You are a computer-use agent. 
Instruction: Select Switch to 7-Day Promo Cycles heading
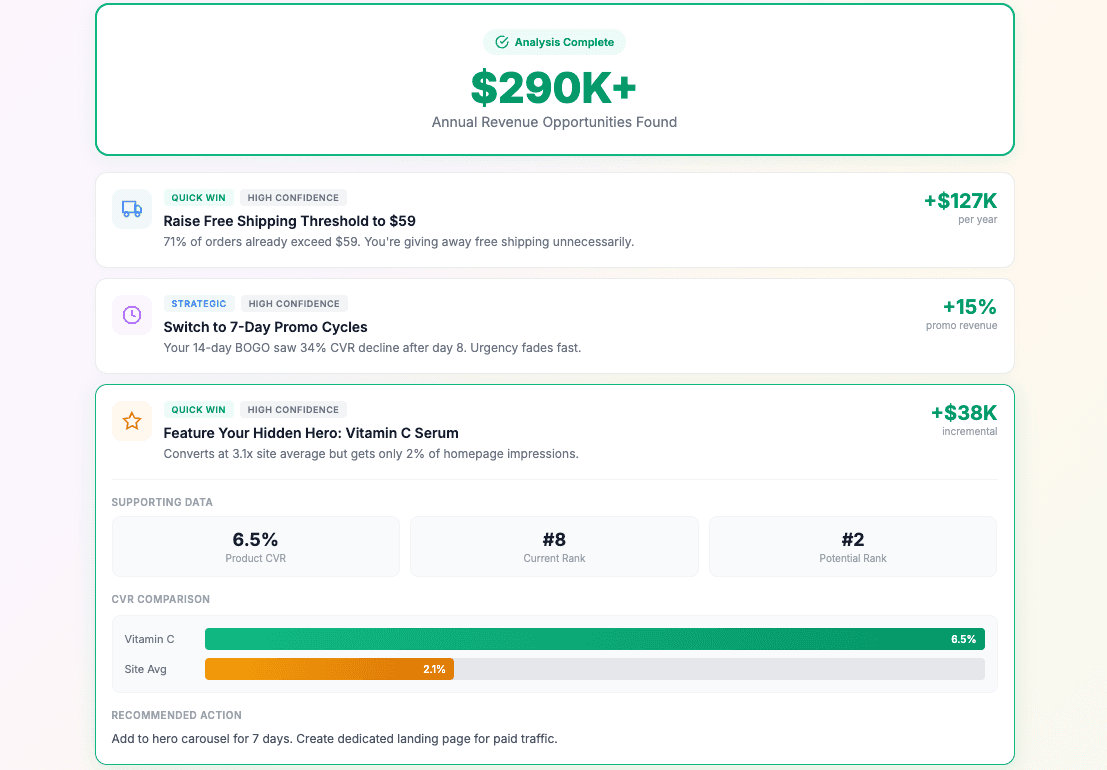click(x=265, y=327)
